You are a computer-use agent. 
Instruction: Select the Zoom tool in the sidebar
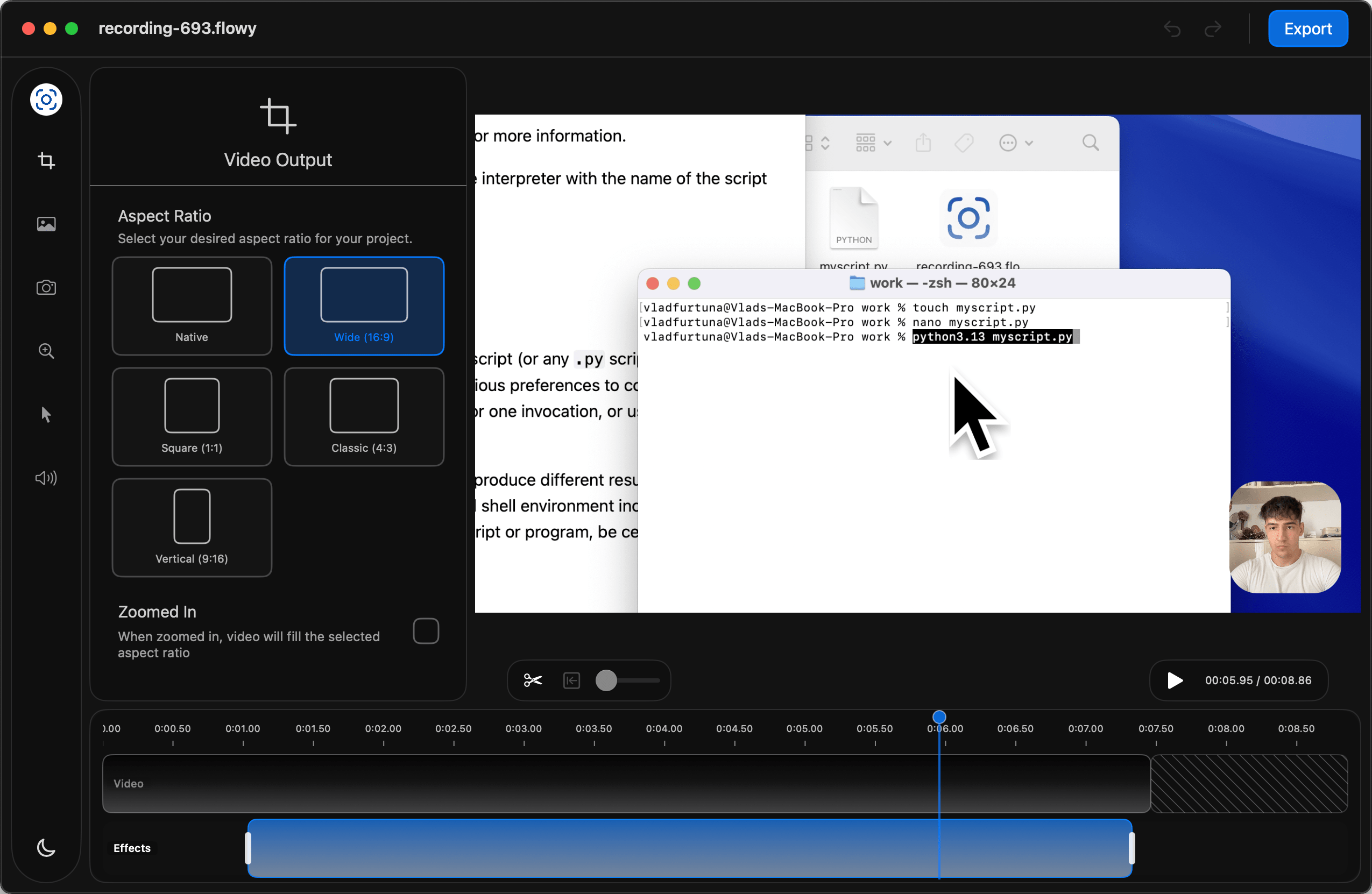[46, 351]
